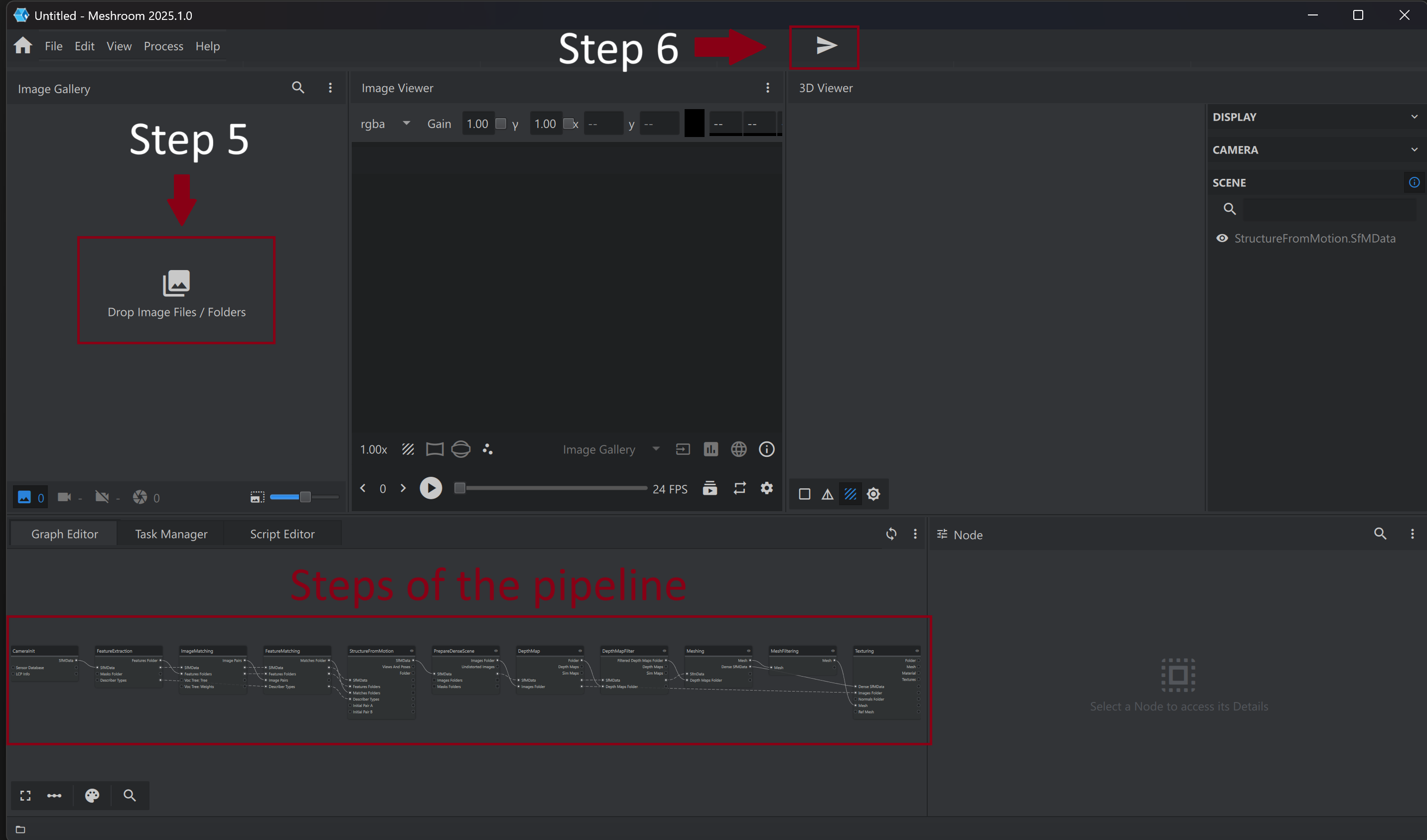Open the Node panel options menu

1412,534
